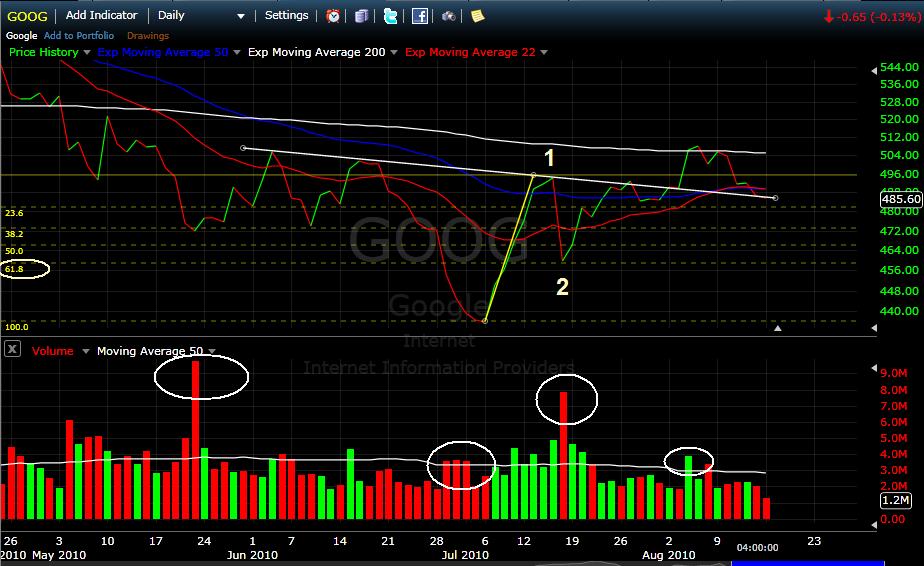Select the yellow Fibonacci line's bottom handle
Screen dimensions: 924x566
pos(485,321)
